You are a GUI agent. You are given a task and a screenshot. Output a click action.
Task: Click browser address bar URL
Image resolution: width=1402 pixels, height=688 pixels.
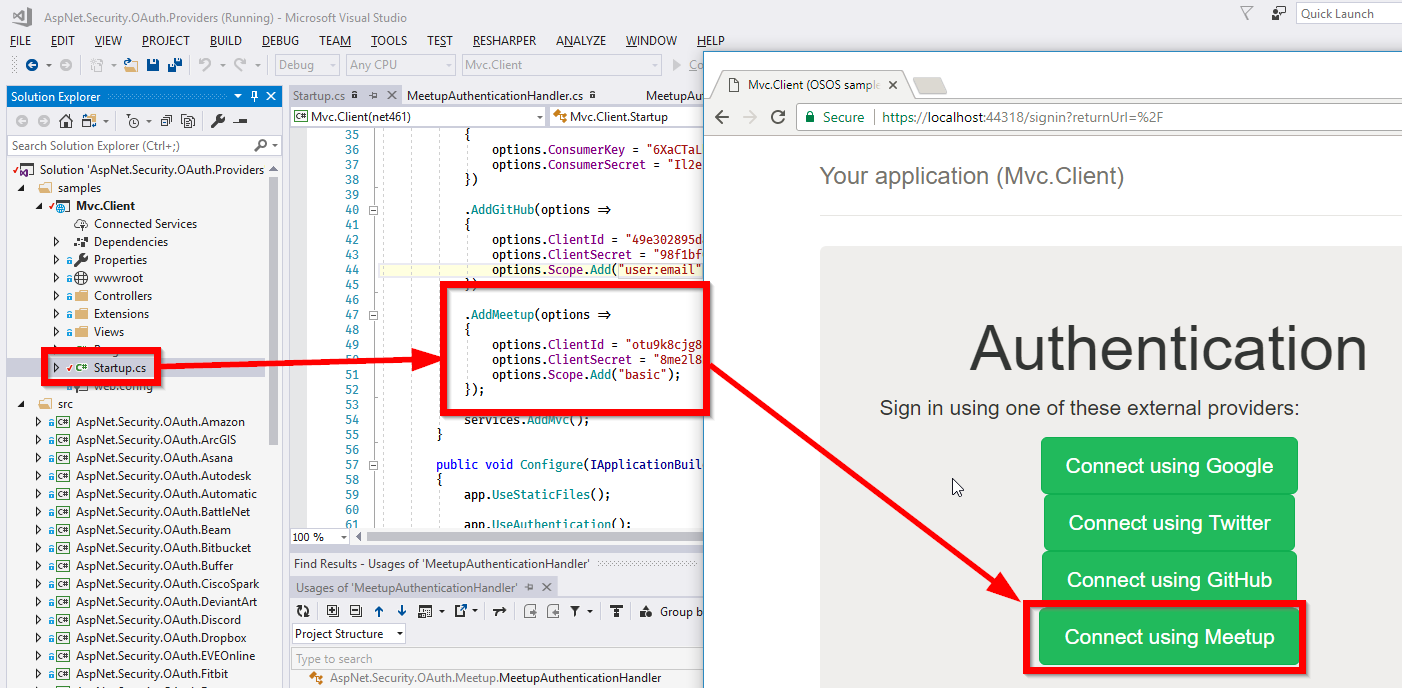tap(1022, 117)
